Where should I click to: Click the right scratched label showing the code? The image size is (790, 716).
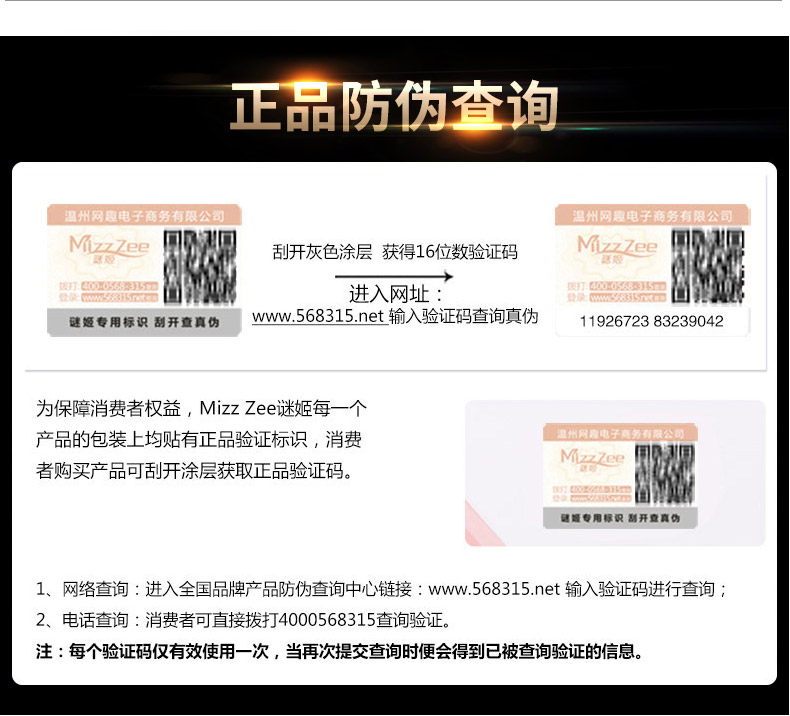point(652,270)
